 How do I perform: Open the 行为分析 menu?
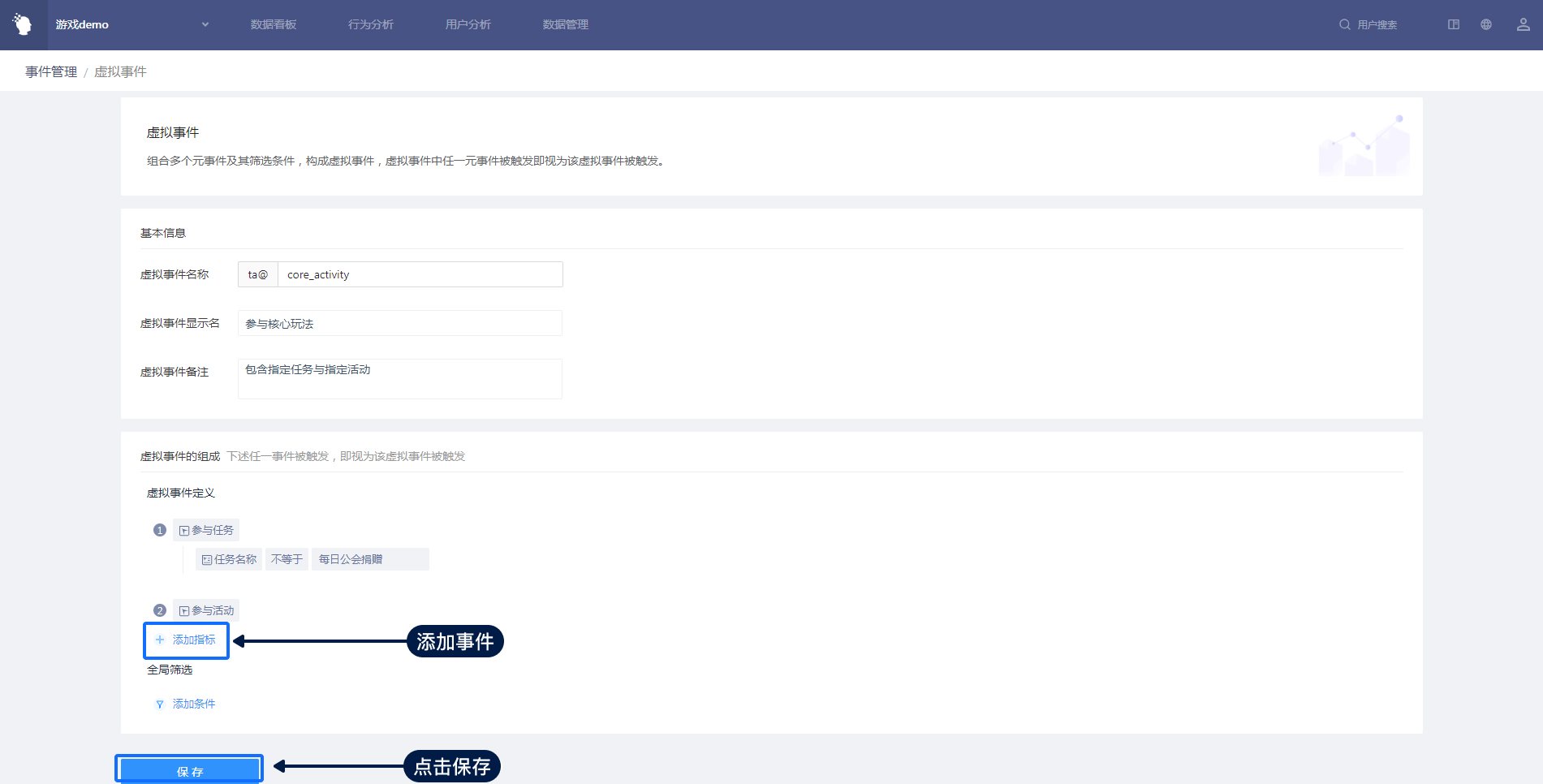371,24
